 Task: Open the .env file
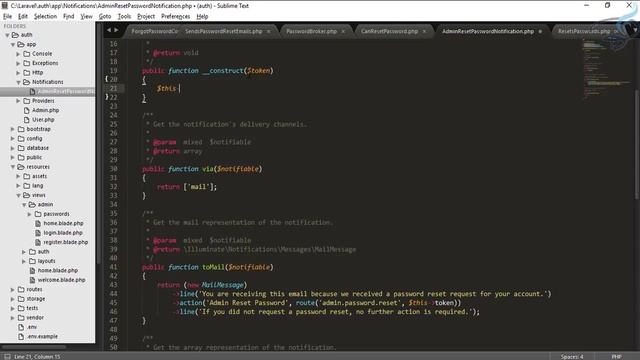(x=31, y=327)
